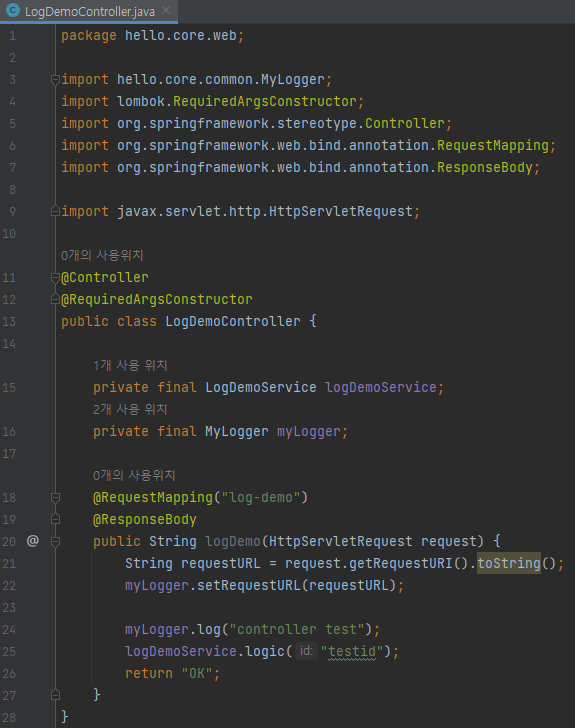575x728 pixels.
Task: Close the LogDemoController.java tab
Action: 166,10
